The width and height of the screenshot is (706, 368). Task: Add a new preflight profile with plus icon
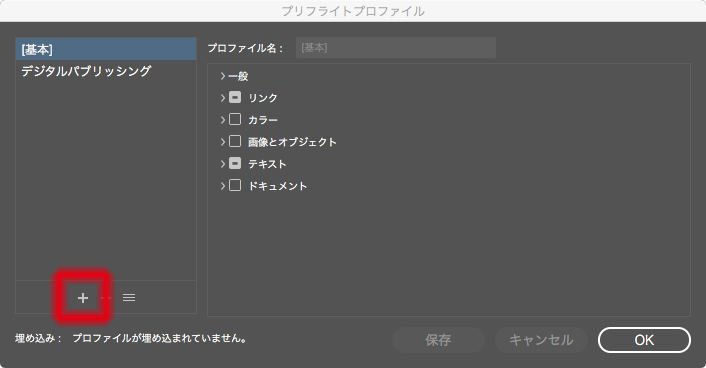(83, 298)
